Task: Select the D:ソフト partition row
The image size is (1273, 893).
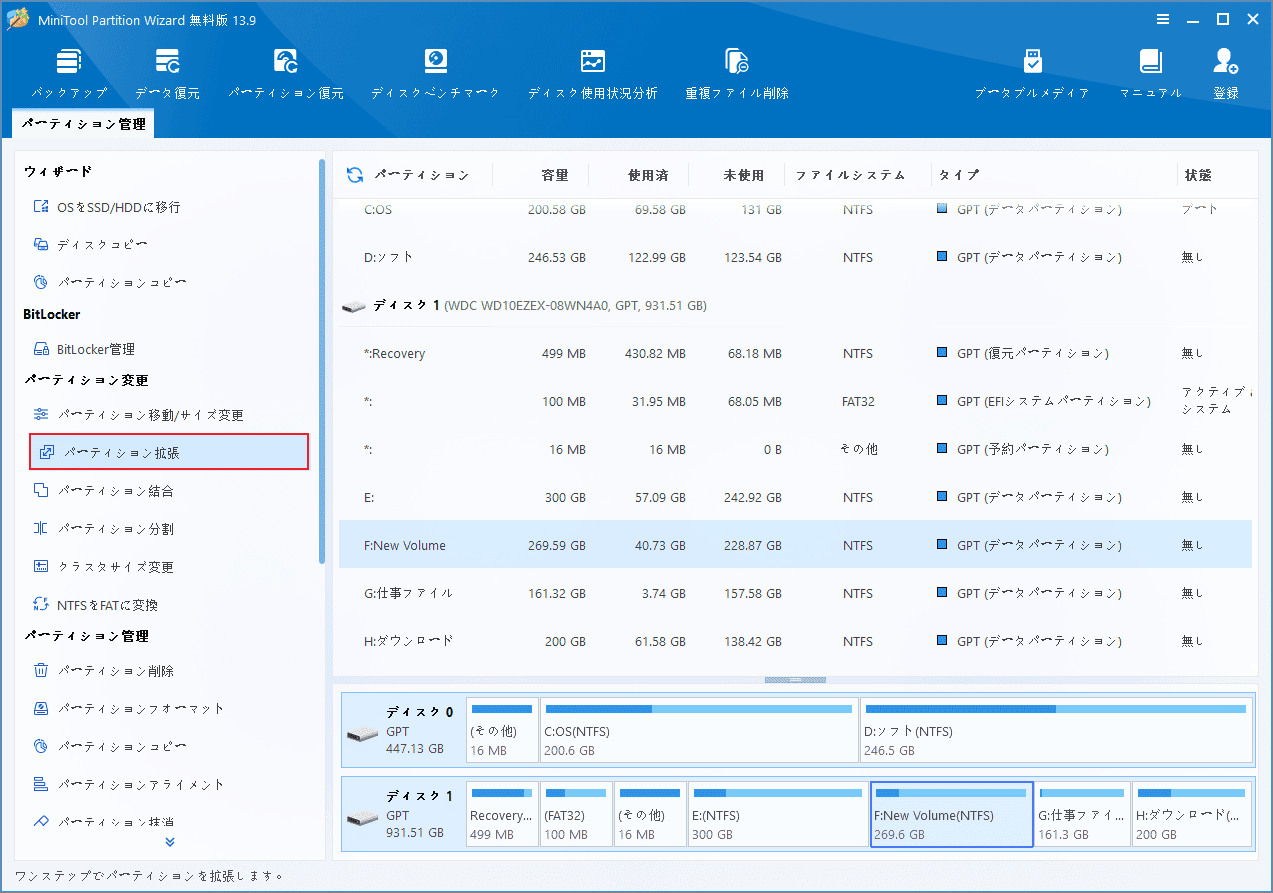Action: click(x=795, y=257)
